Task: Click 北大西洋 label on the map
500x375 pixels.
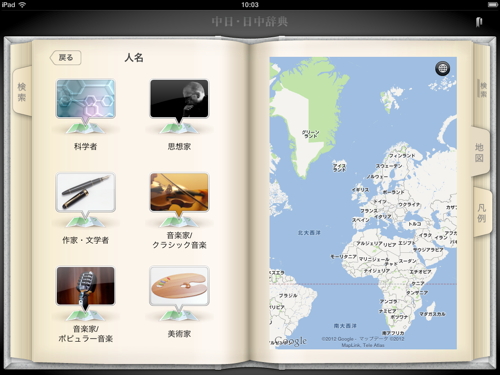Action: (309, 233)
